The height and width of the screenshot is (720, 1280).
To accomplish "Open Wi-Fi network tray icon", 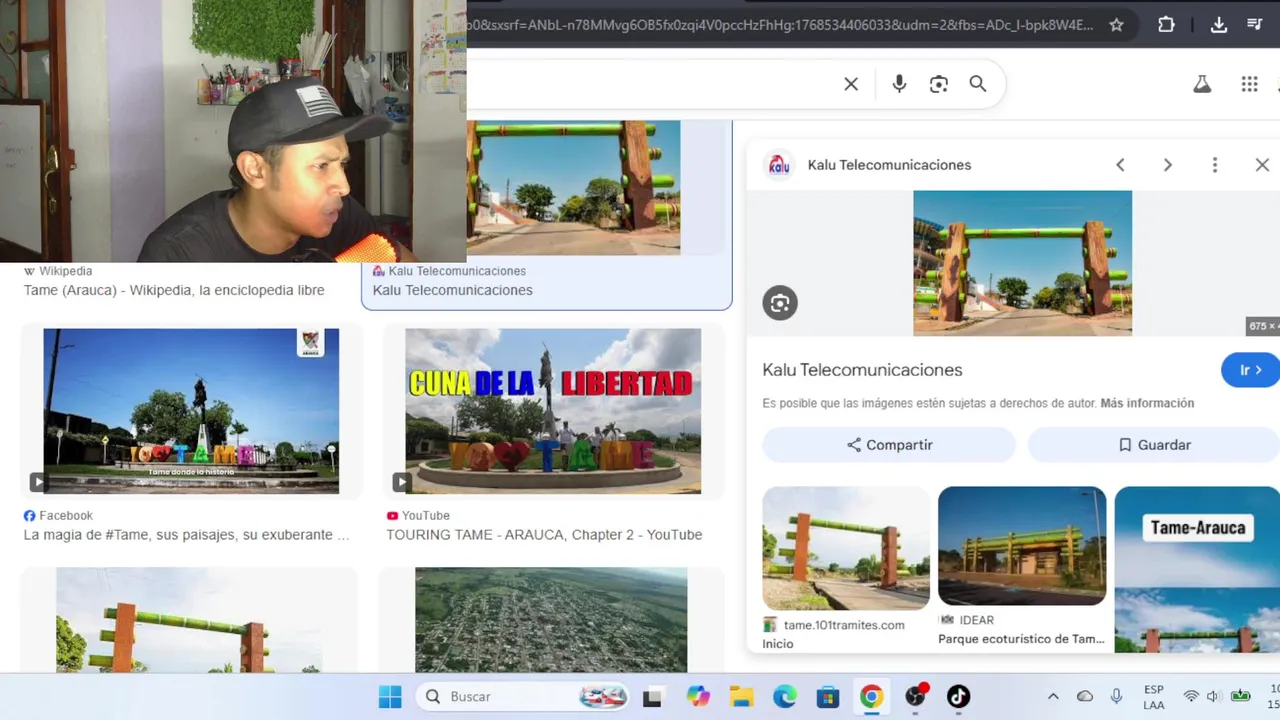I will pyautogui.click(x=1191, y=697).
